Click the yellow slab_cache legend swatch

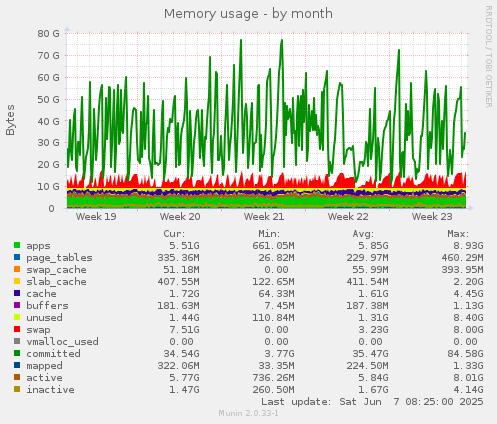17,281
